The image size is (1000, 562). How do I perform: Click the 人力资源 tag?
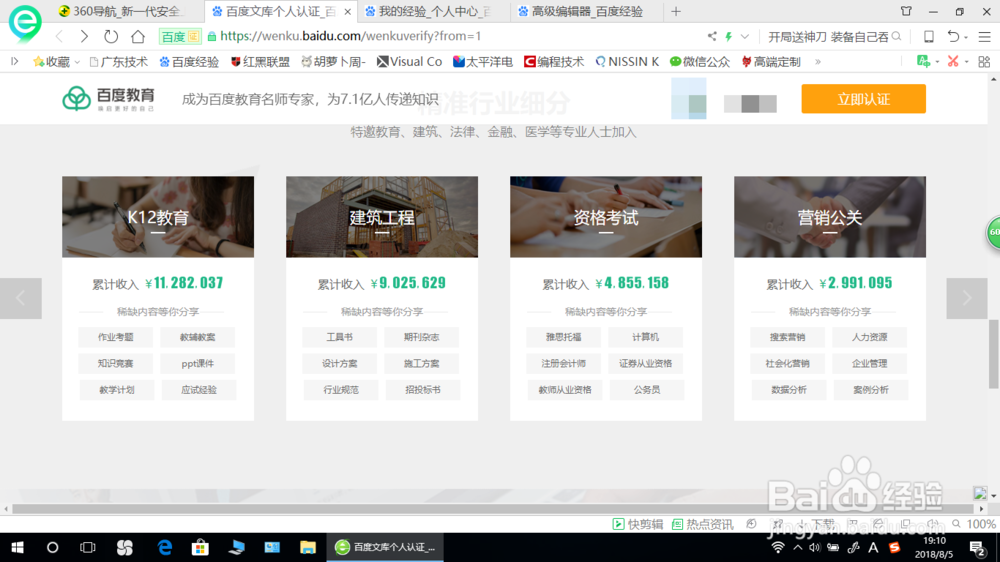(869, 337)
